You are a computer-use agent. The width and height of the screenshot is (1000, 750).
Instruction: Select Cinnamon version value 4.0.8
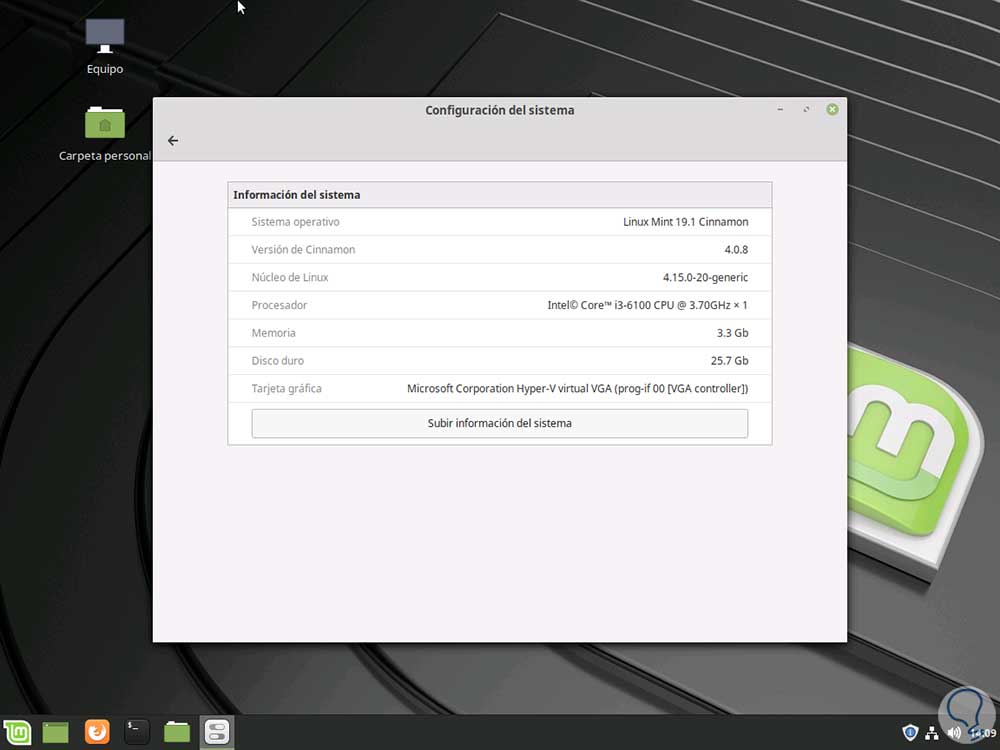(x=736, y=250)
